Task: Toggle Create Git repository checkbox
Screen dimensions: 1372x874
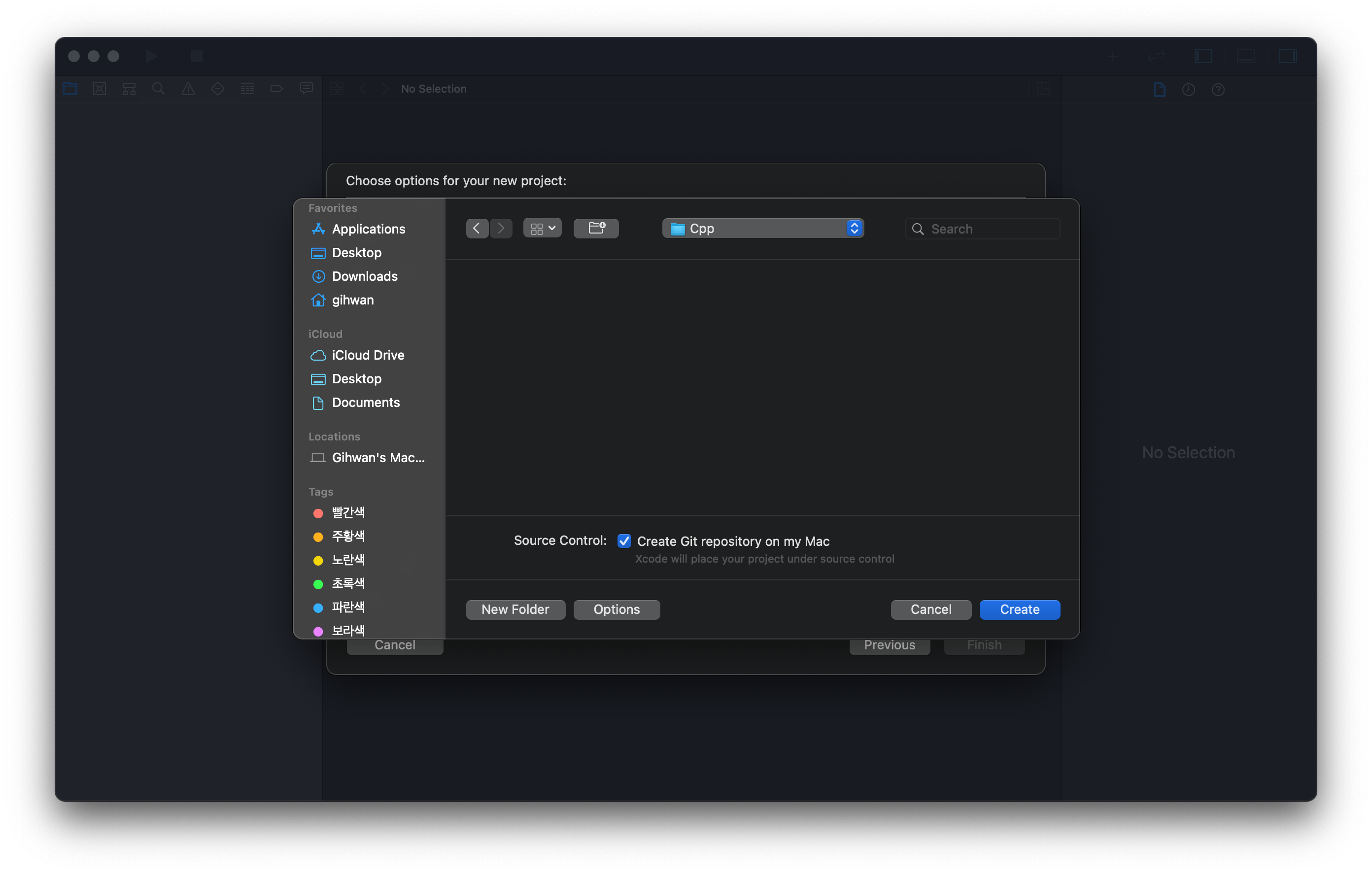Action: pos(624,541)
